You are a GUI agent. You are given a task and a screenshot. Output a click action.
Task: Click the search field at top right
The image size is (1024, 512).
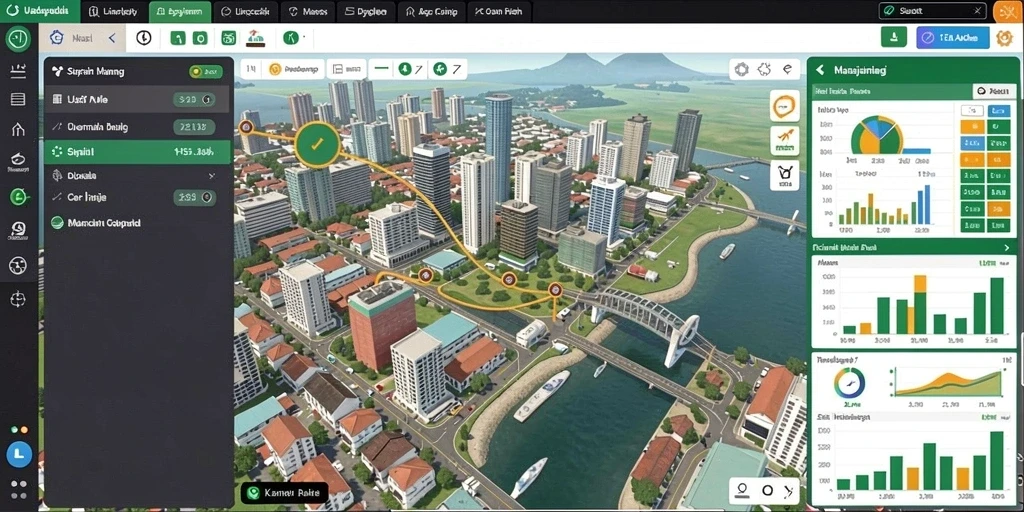933,10
